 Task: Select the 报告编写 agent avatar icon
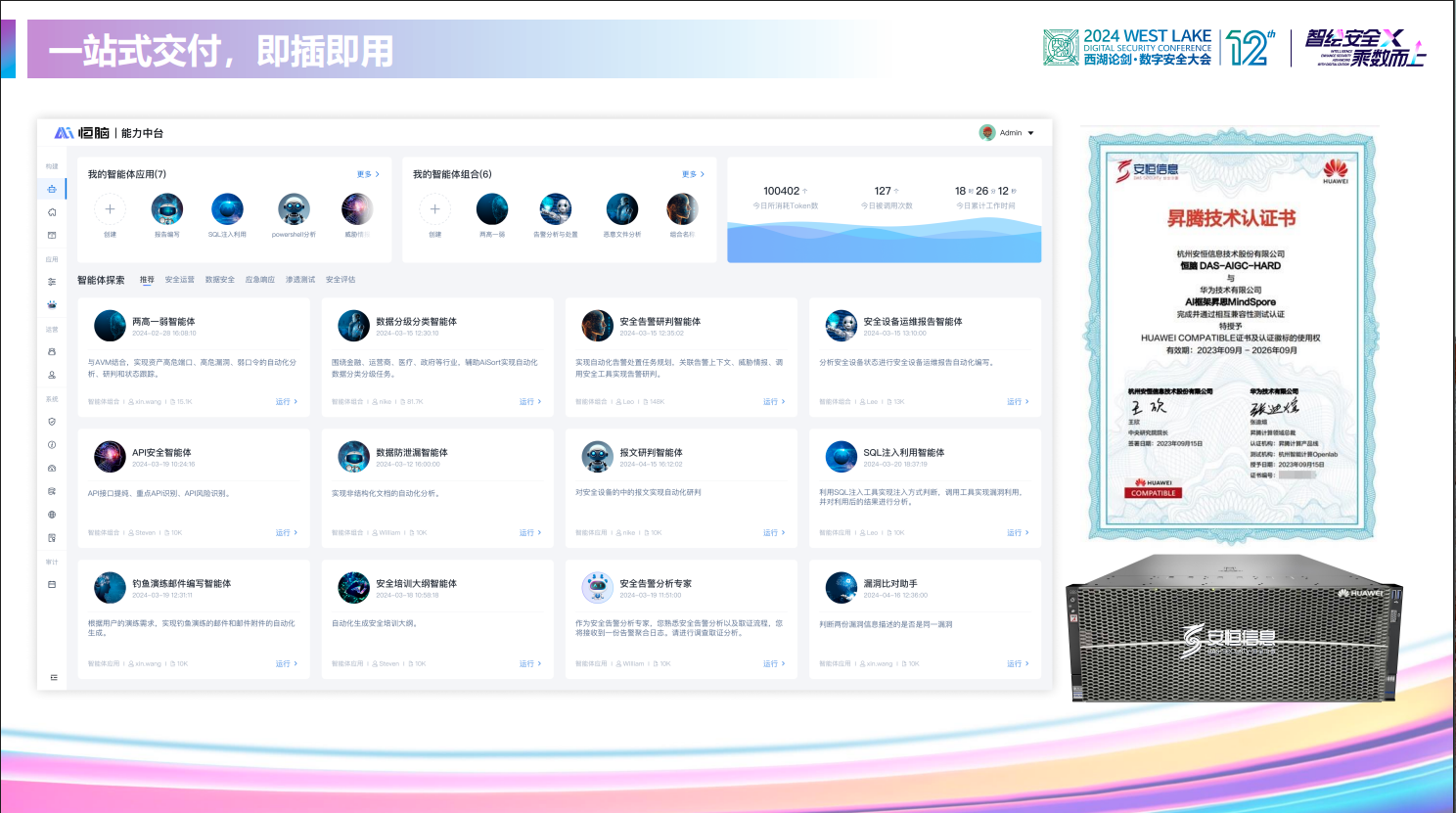(x=166, y=207)
